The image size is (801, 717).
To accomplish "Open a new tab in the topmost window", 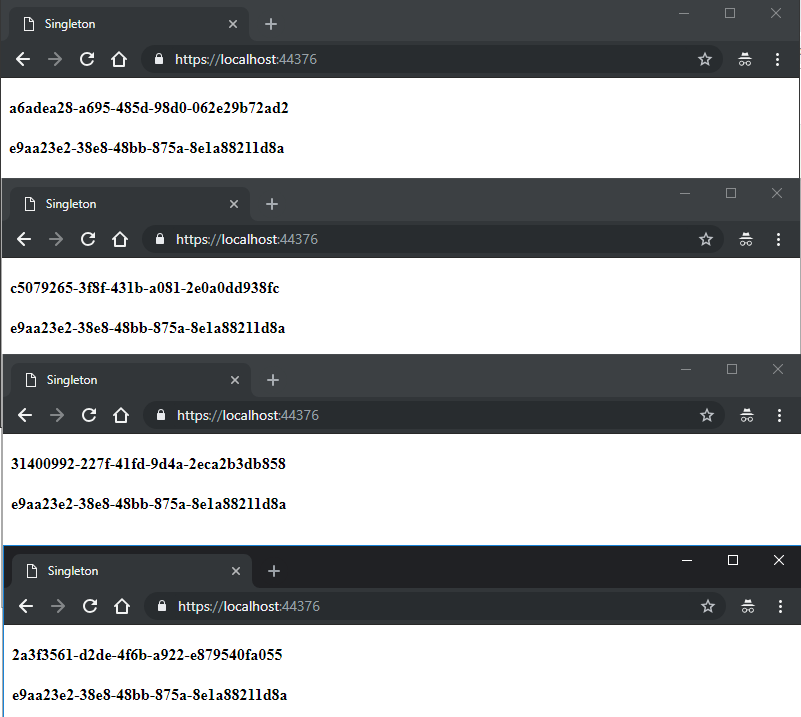I will tap(270, 24).
